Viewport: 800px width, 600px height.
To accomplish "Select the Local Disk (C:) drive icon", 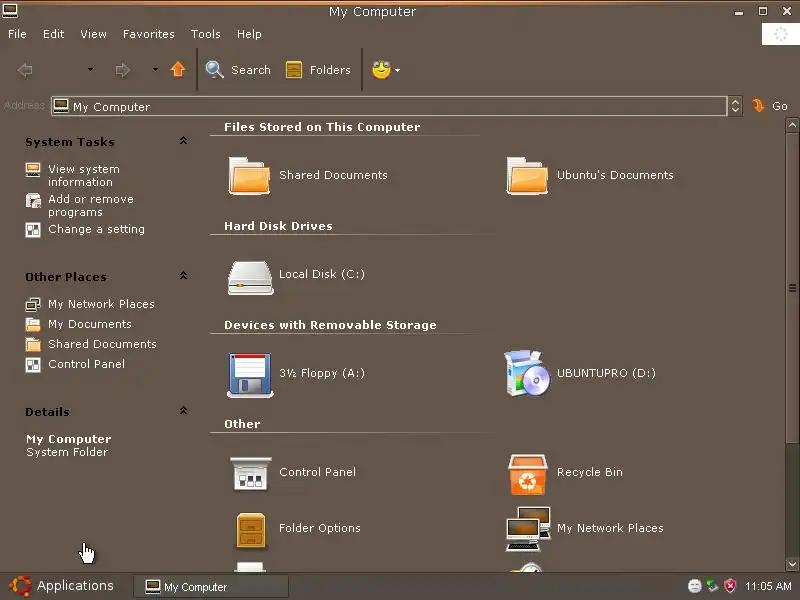I will tap(250, 277).
